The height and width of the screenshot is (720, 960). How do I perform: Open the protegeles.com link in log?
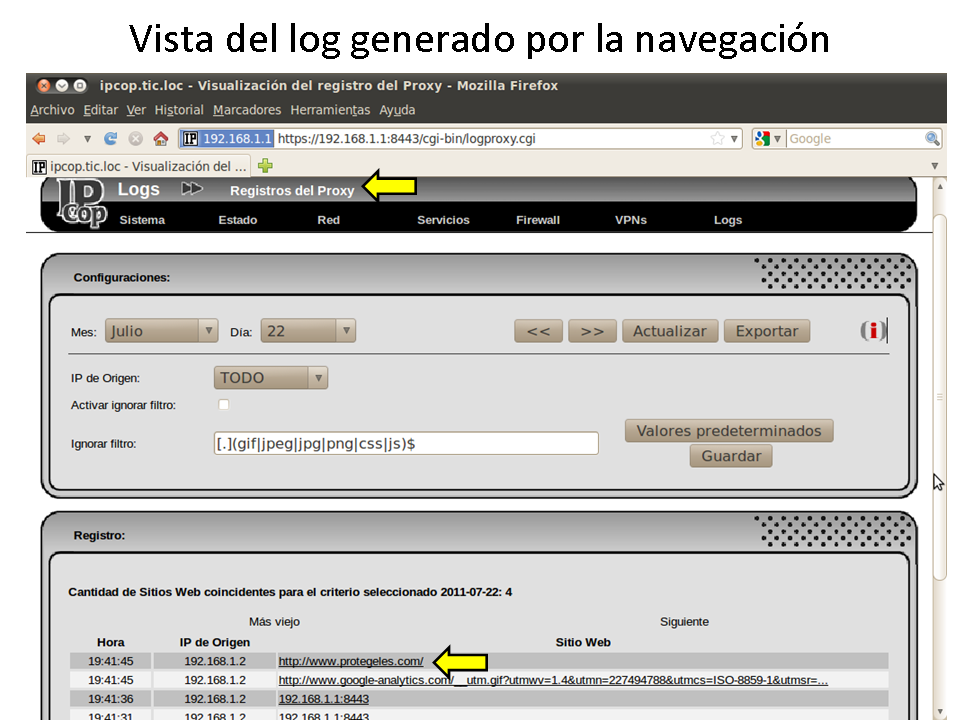pyautogui.click(x=350, y=661)
